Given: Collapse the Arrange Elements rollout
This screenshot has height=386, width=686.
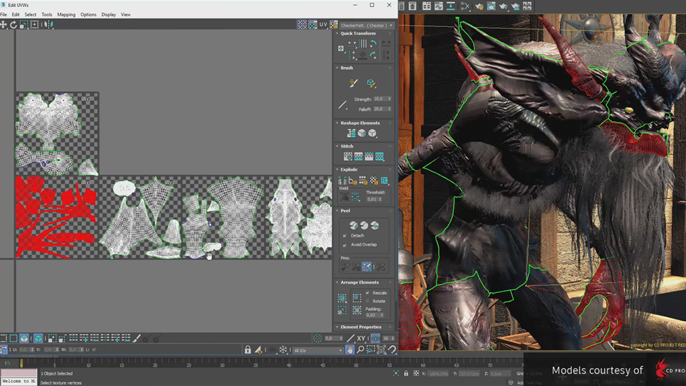Looking at the screenshot, I should (337, 282).
